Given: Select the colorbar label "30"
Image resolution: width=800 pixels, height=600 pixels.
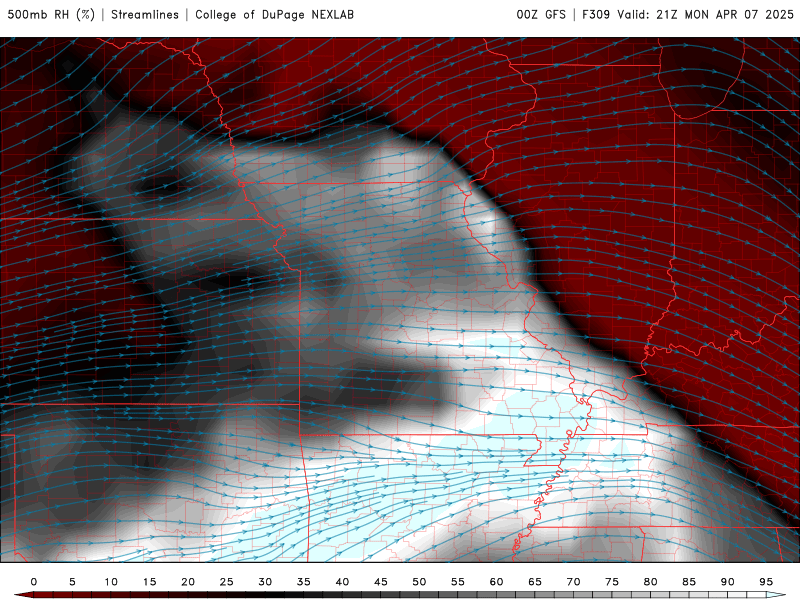Looking at the screenshot, I should tap(265, 582).
